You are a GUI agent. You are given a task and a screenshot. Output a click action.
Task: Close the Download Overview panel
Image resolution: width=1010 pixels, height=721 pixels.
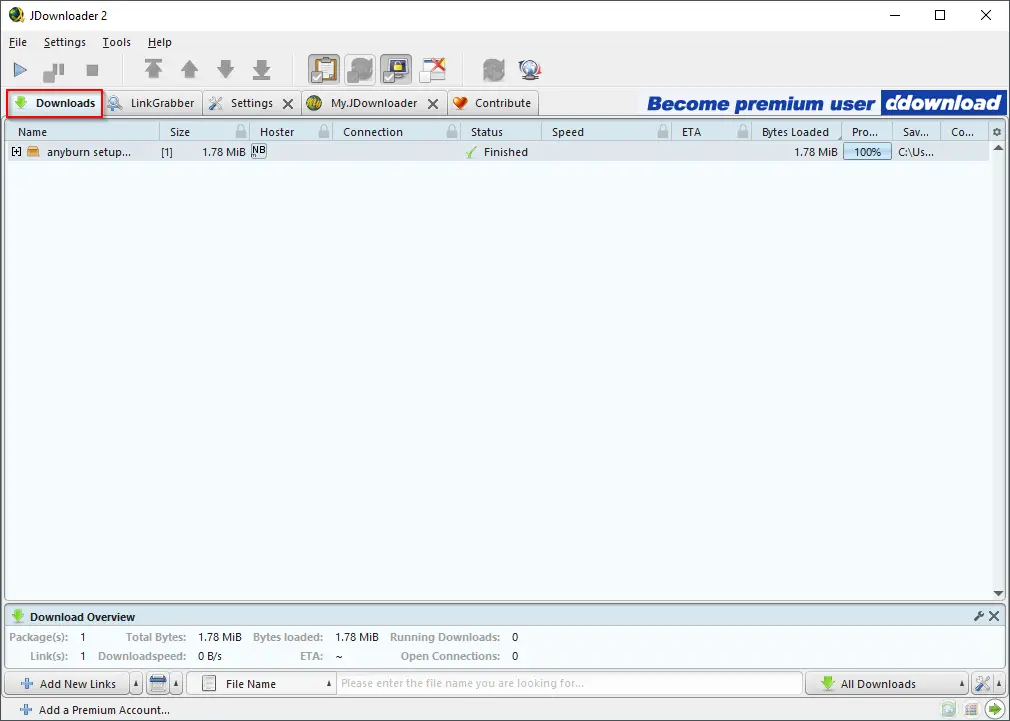(994, 616)
